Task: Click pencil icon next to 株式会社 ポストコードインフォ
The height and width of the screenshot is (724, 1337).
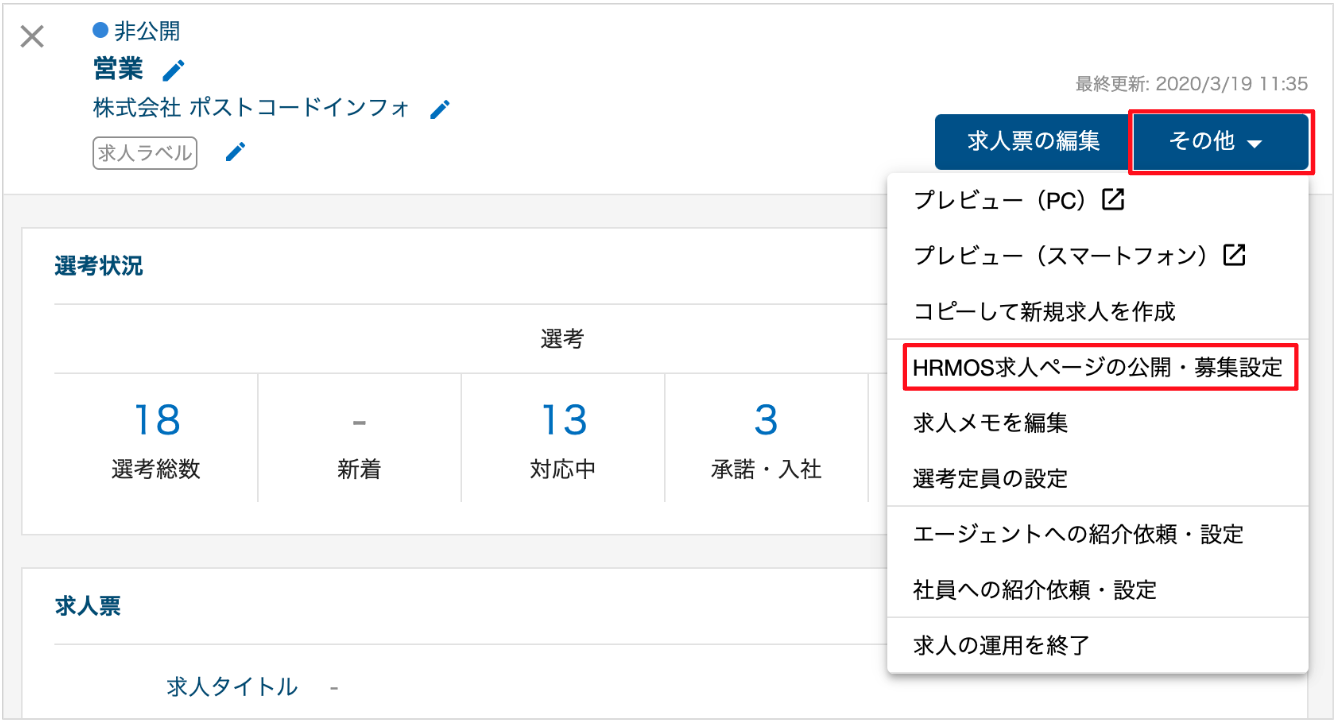Action: 440,109
